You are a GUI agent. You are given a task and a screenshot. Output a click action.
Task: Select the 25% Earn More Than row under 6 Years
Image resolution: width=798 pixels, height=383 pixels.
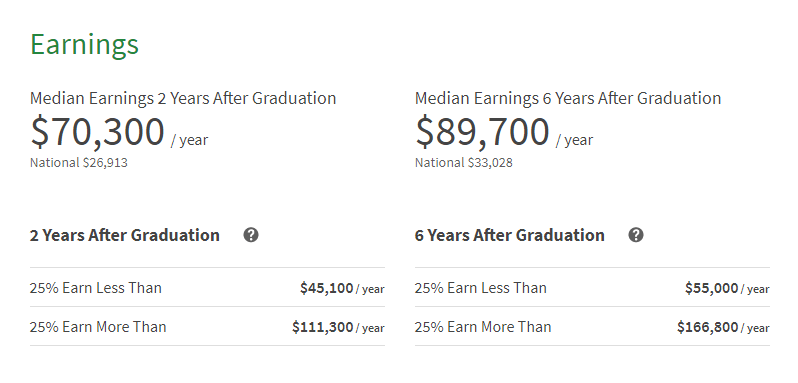coord(592,327)
